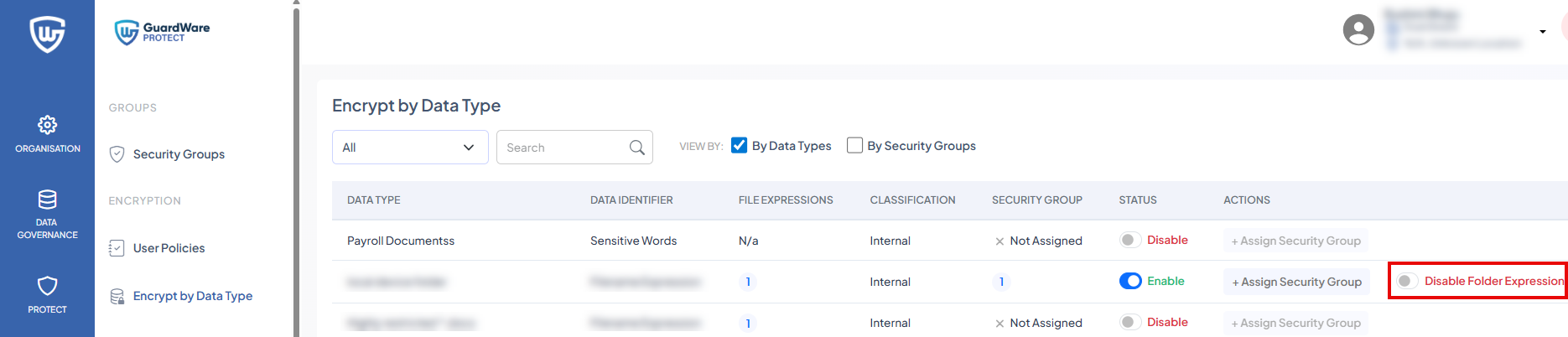Image resolution: width=1568 pixels, height=337 pixels.
Task: Select the Protect shield icon in sidebar
Action: [47, 286]
